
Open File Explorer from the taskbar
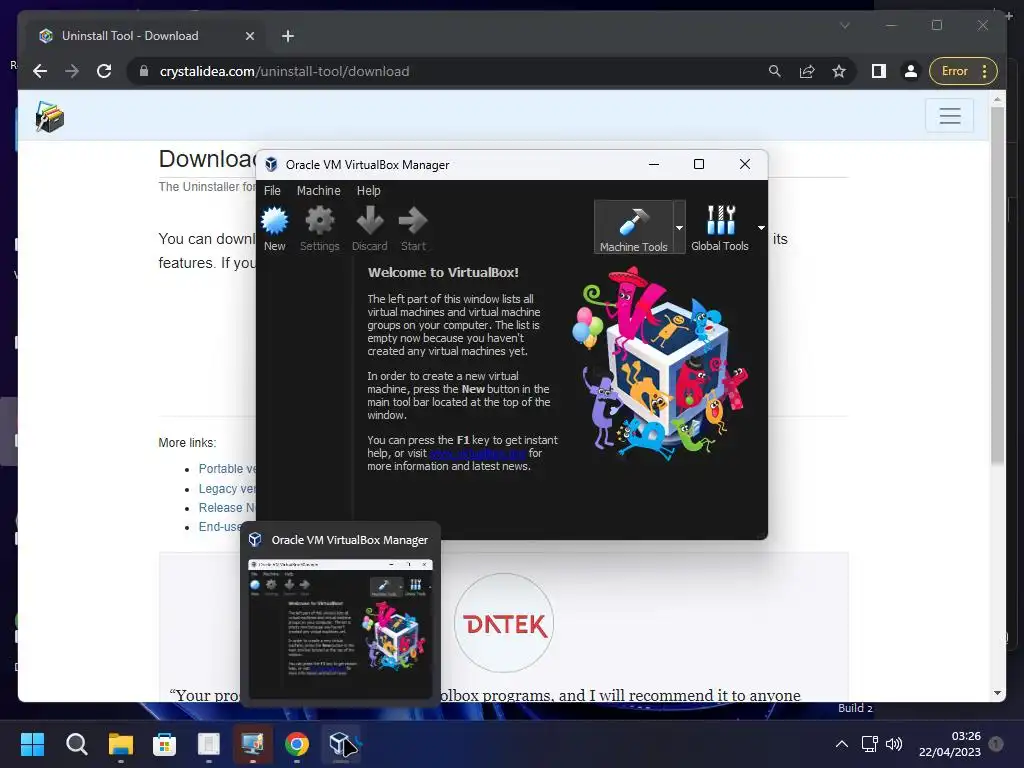click(120, 744)
